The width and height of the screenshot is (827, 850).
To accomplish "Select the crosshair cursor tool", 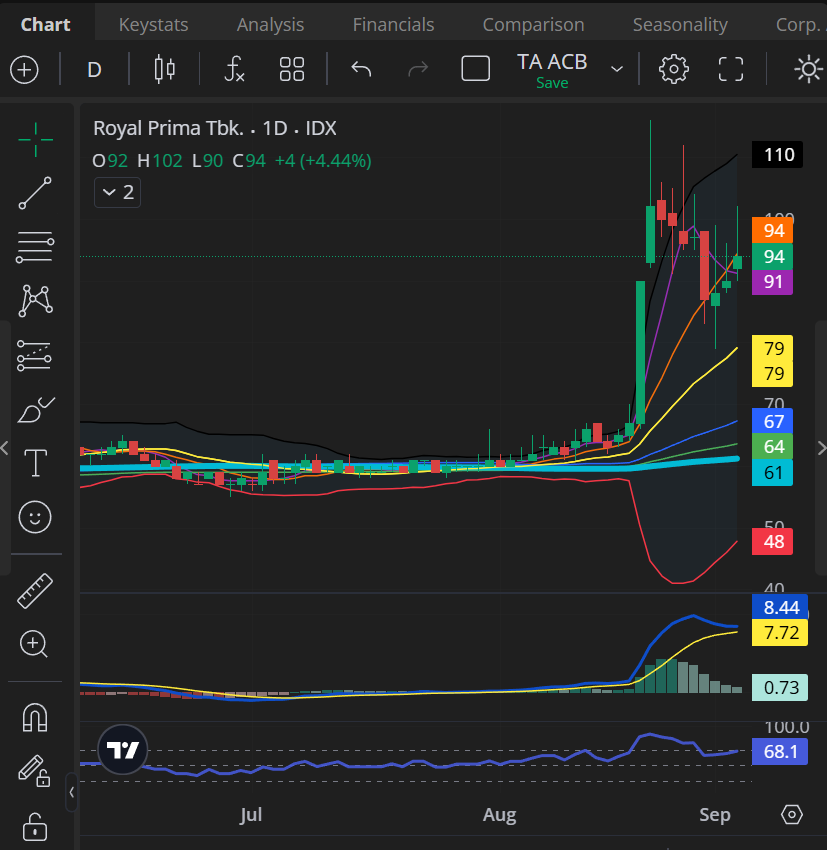I will tap(35, 140).
